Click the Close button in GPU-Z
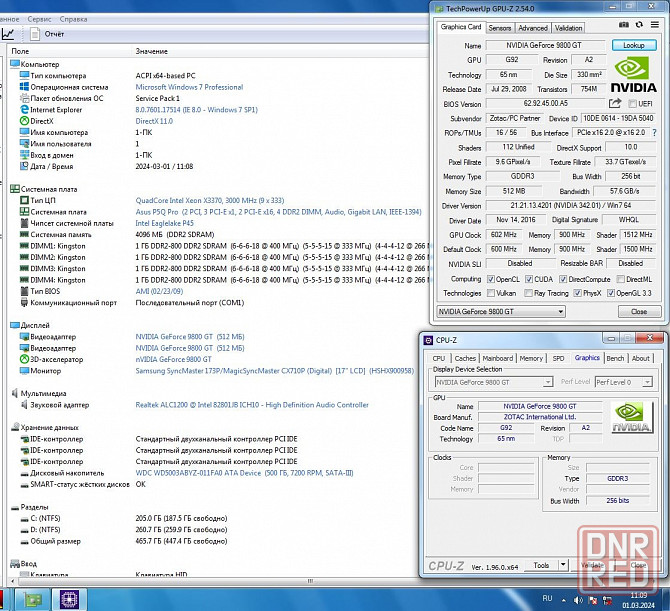The width and height of the screenshot is (670, 611). coord(639,311)
